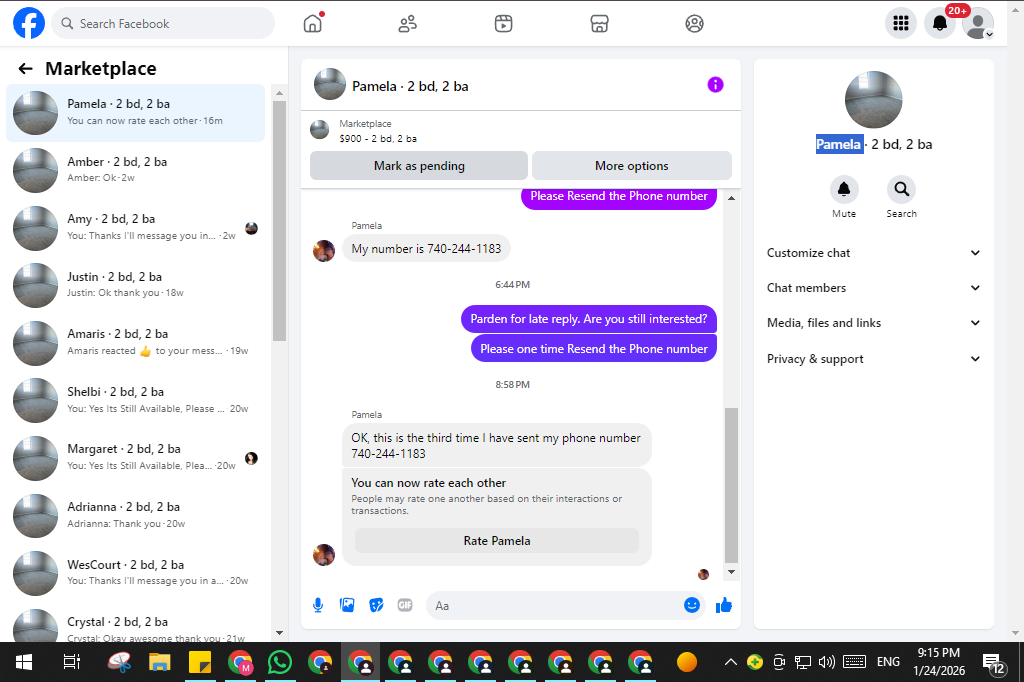Open the Notifications bell

tap(940, 24)
